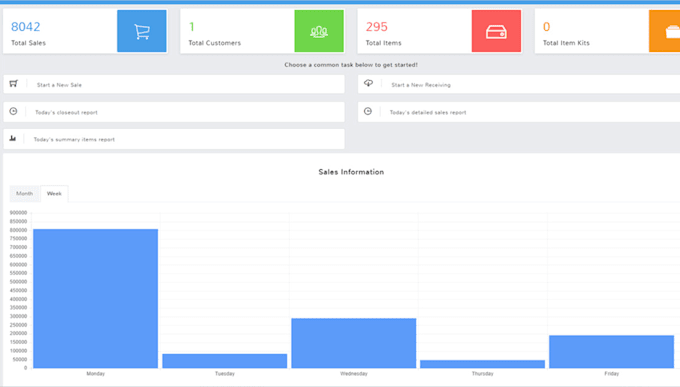This screenshot has height=387, width=680.
Task: Click the Friday sales bar
Action: (x=611, y=351)
